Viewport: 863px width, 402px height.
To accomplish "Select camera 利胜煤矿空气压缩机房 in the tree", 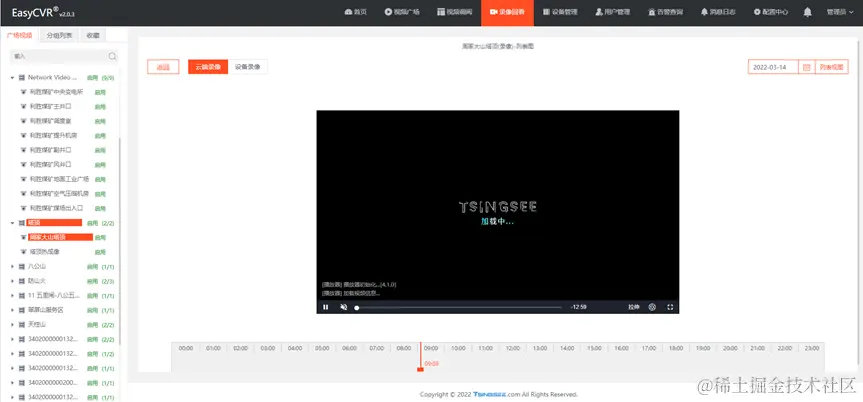I will click(59, 194).
